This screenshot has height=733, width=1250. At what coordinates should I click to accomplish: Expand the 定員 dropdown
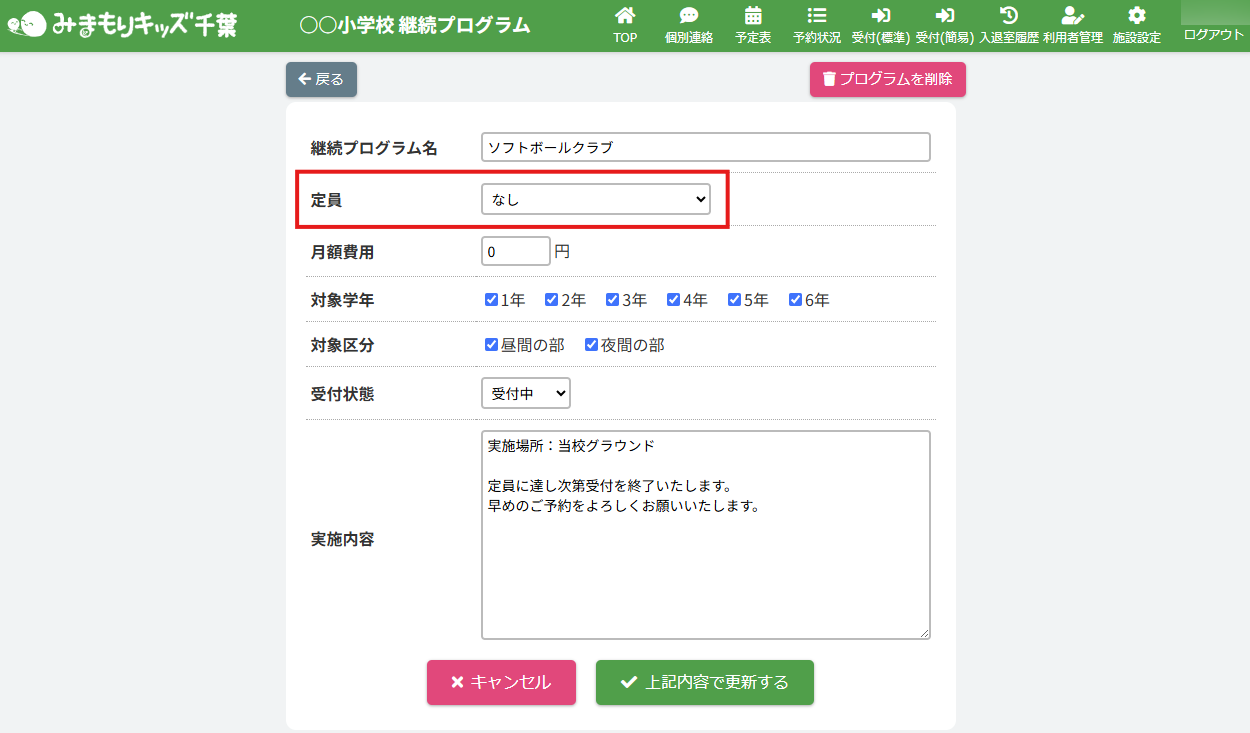click(595, 200)
